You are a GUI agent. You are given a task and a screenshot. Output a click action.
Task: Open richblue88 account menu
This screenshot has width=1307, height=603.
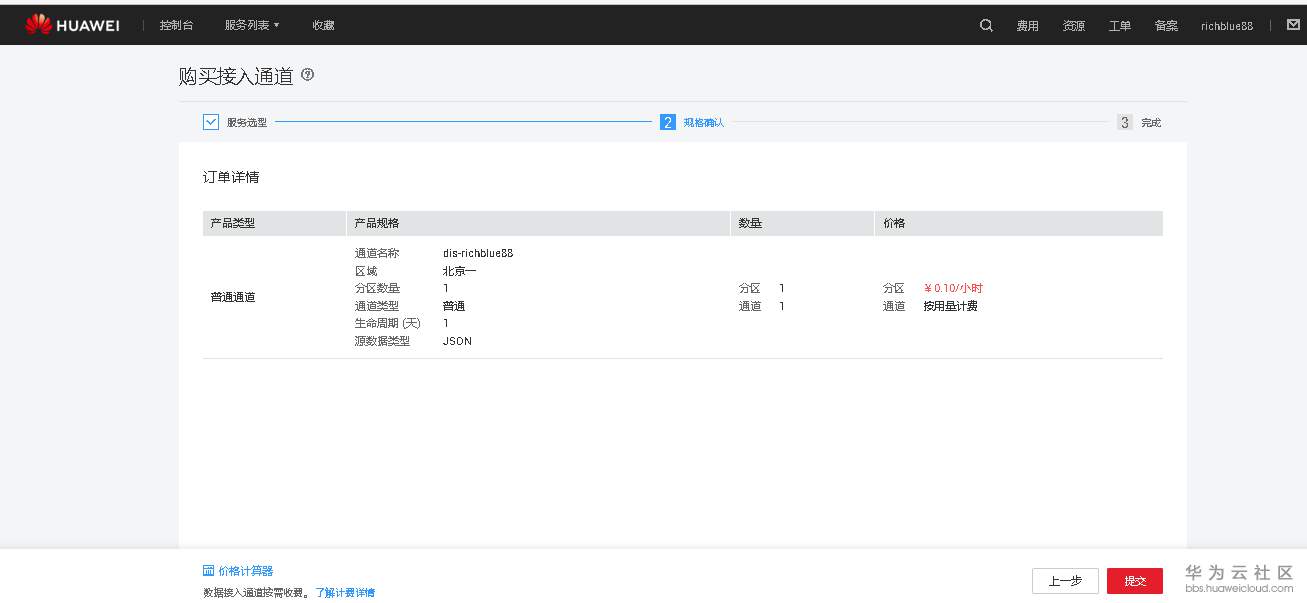pos(1227,26)
